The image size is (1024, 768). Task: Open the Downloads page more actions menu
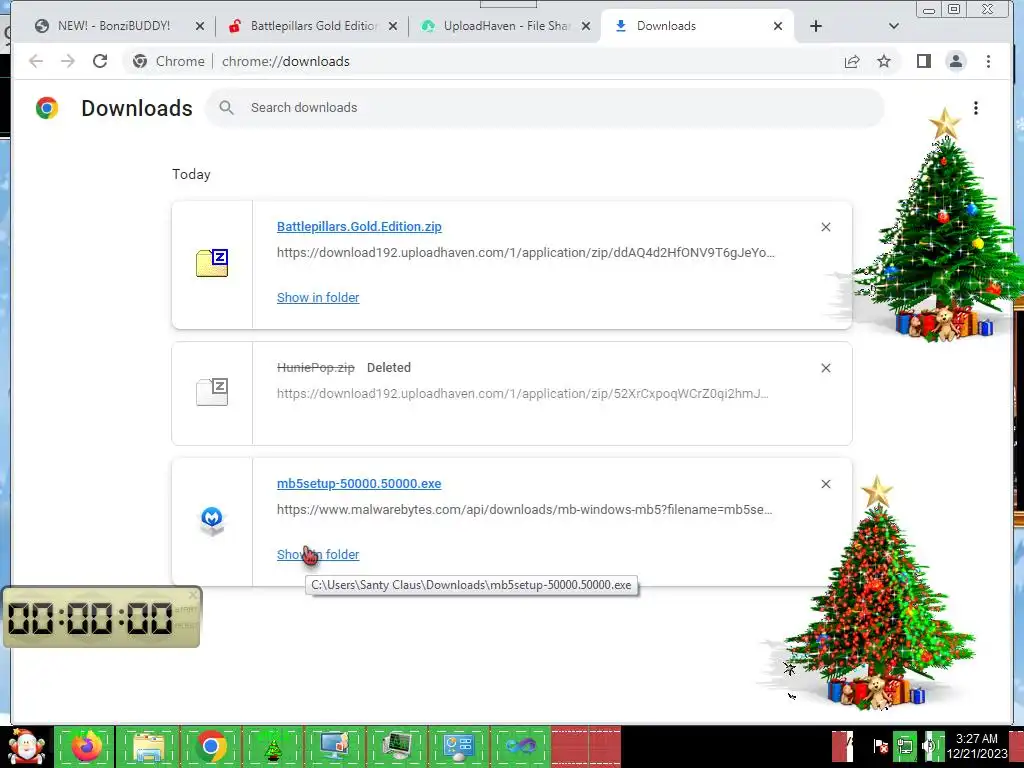(976, 108)
